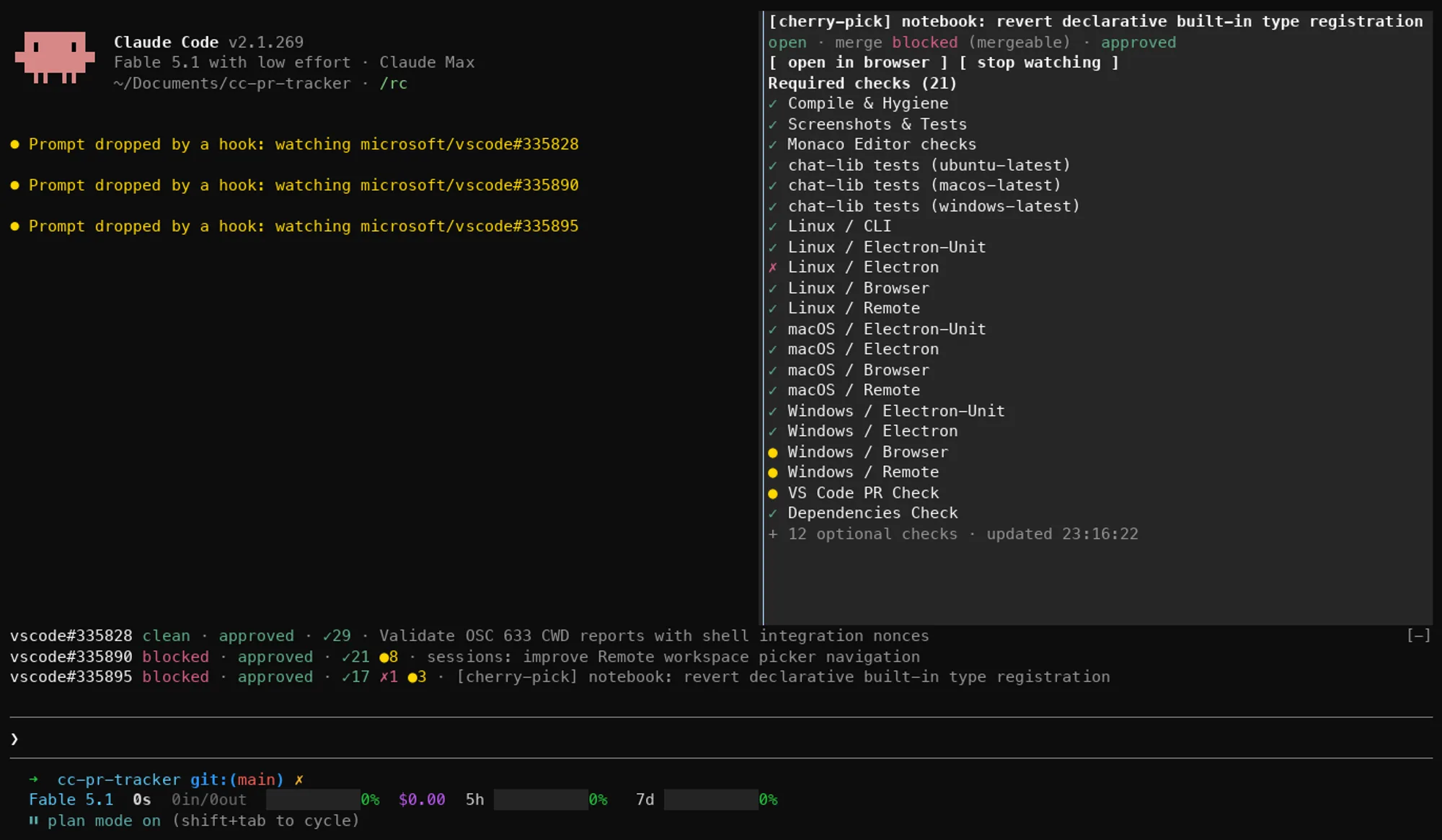Click the yellow pending dot beside Windows / Remote
The image size is (1442, 840).
773,473
